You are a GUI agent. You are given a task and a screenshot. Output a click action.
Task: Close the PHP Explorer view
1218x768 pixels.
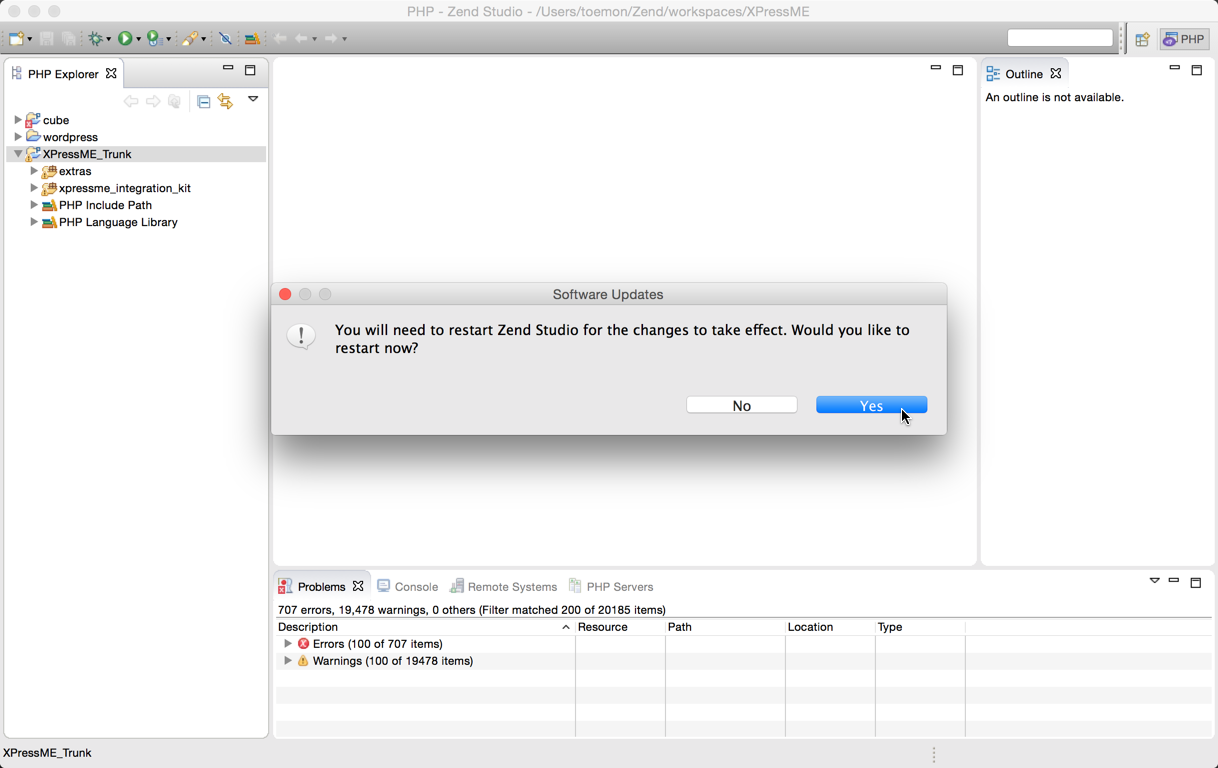[111, 73]
